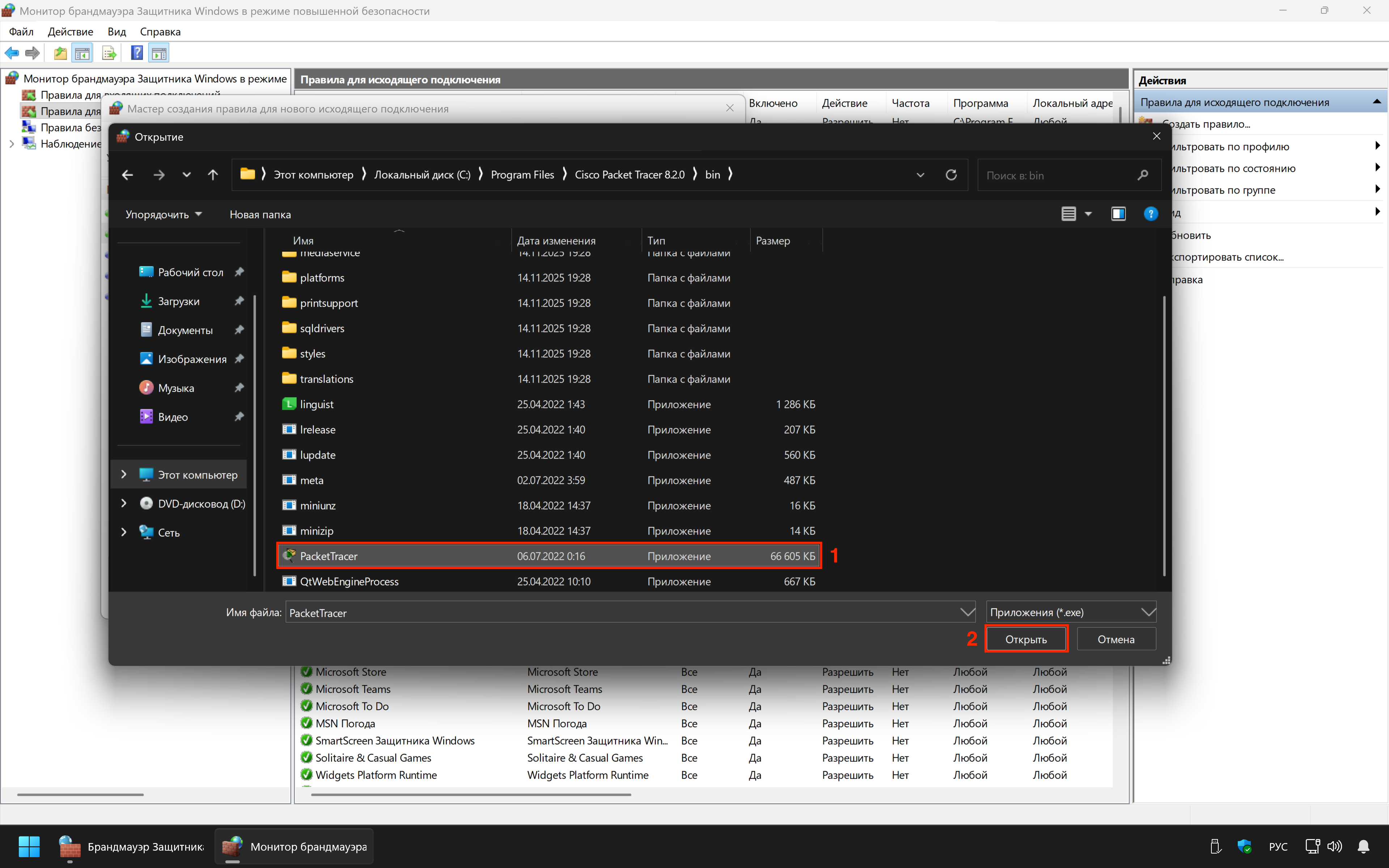Open the change-view dropdown arrow

coord(1088,214)
